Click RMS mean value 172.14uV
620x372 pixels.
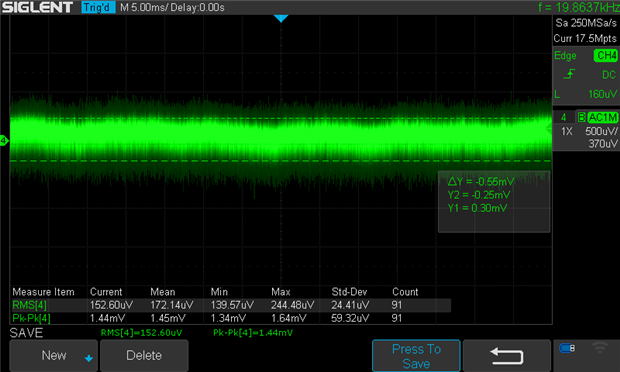[x=172, y=305]
